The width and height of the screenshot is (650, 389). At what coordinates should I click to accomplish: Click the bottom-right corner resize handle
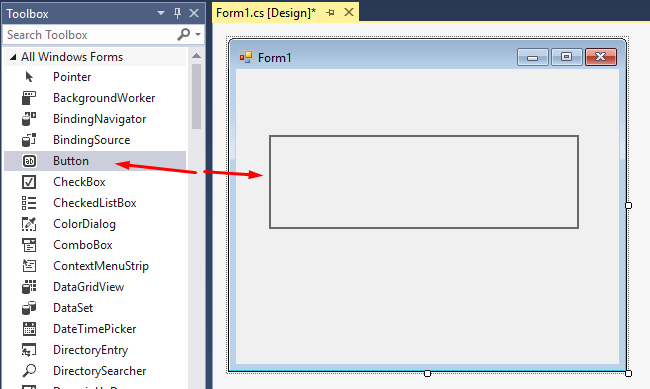click(628, 373)
